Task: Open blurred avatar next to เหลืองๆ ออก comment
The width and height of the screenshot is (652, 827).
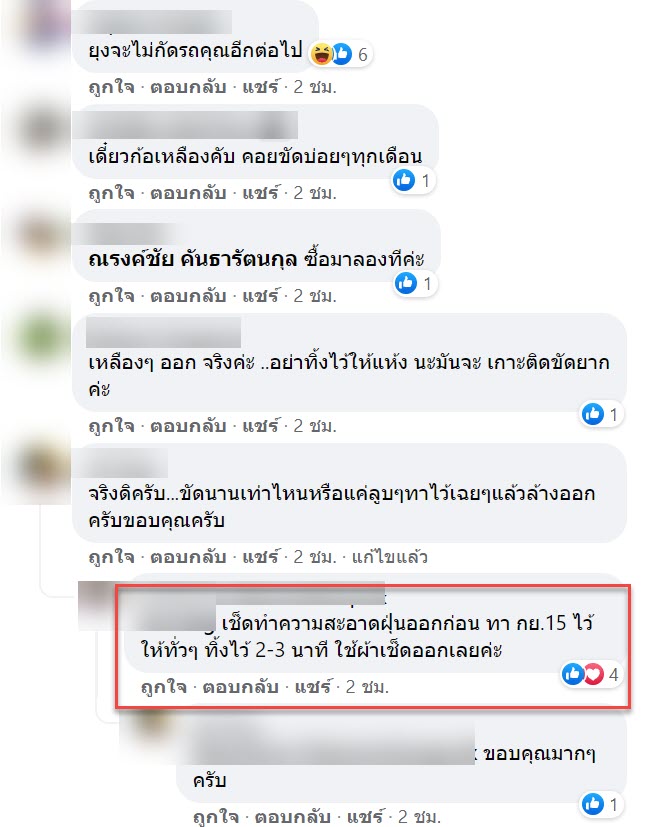Action: pos(43,338)
